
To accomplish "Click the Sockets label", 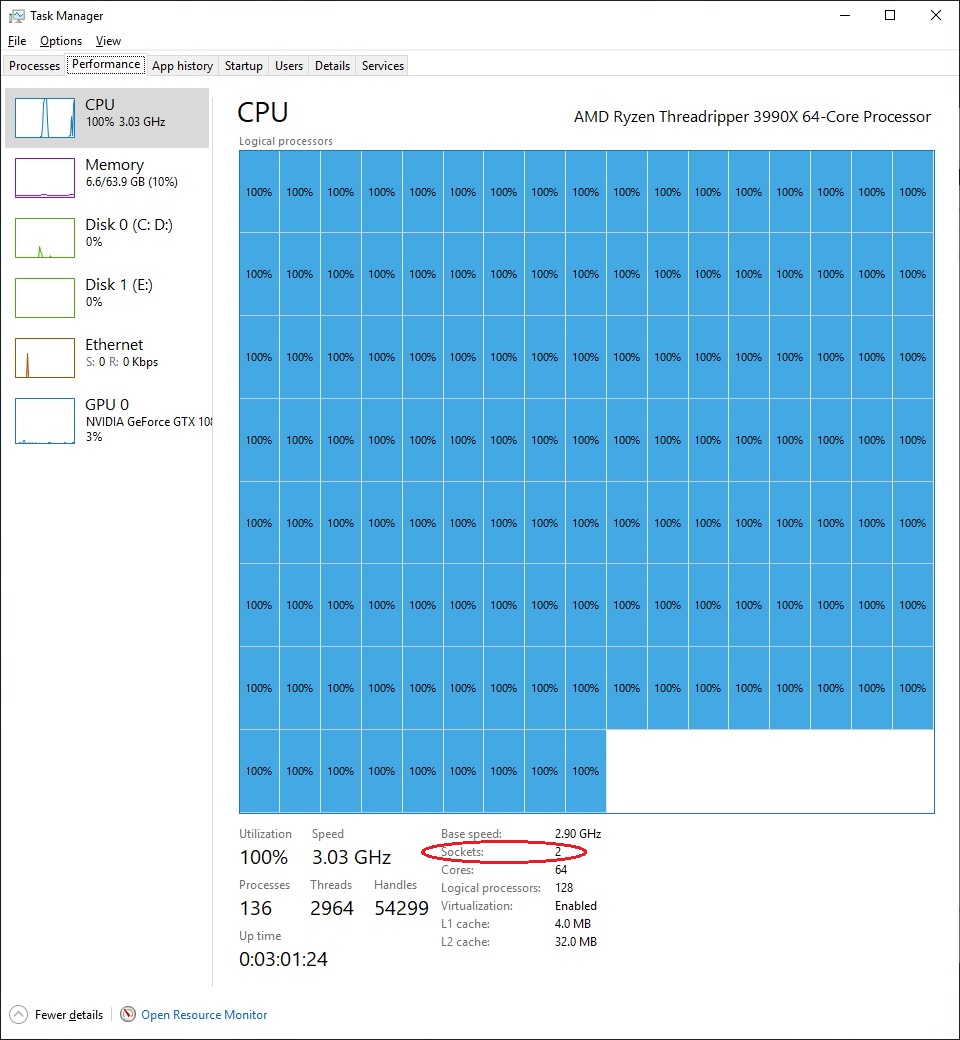I will [x=462, y=852].
